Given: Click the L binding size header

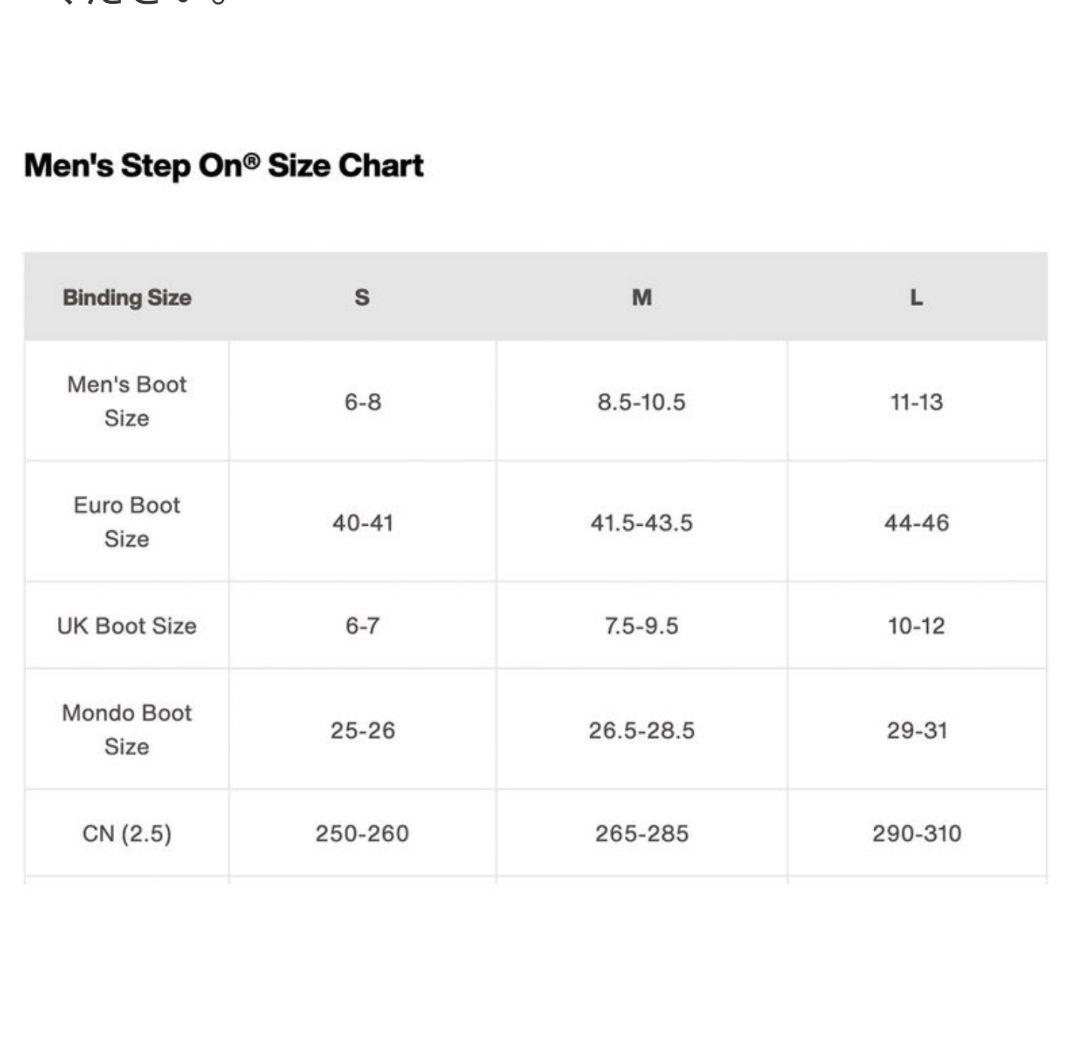Looking at the screenshot, I should click(916, 297).
